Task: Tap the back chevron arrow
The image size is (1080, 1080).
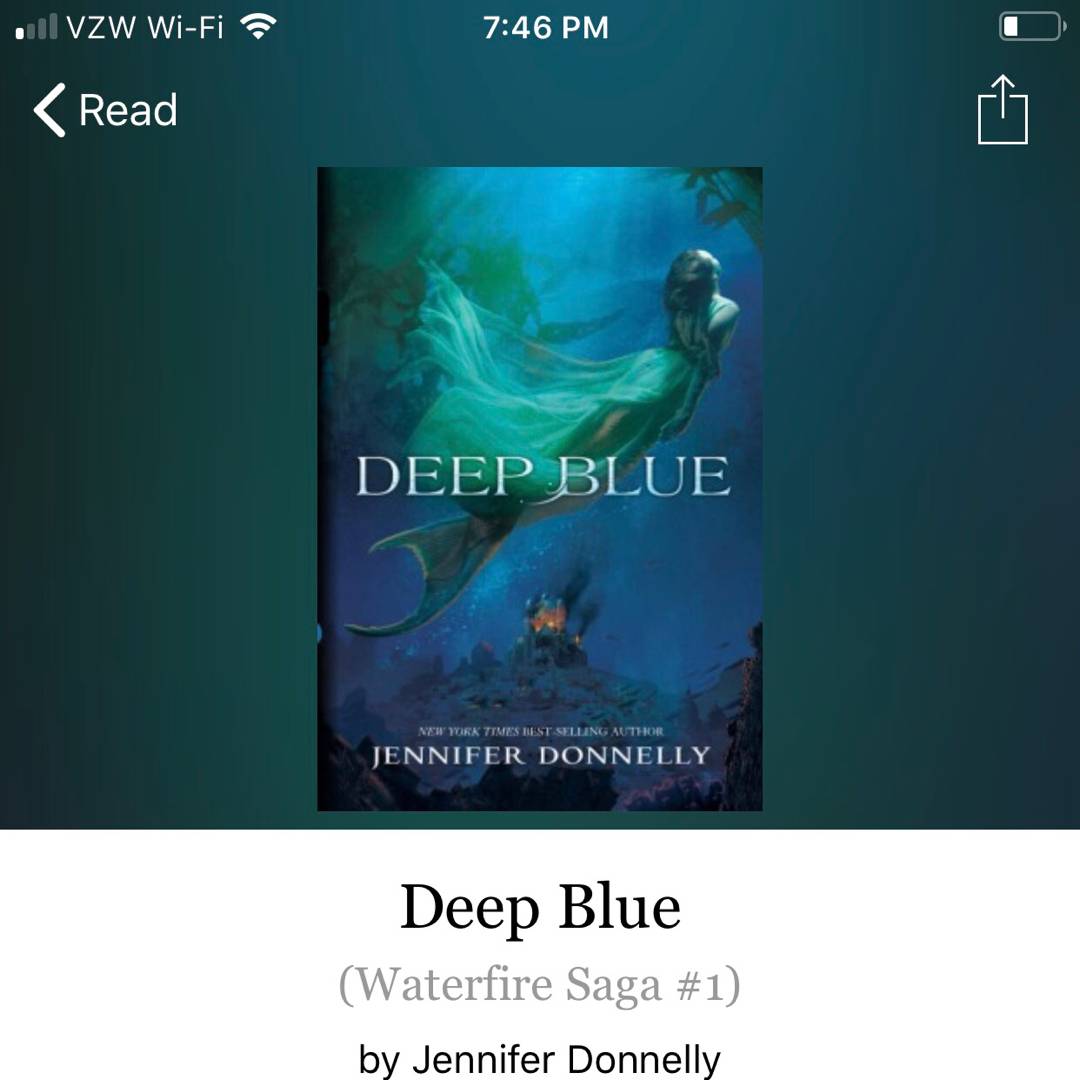Action: pyautogui.click(x=50, y=110)
